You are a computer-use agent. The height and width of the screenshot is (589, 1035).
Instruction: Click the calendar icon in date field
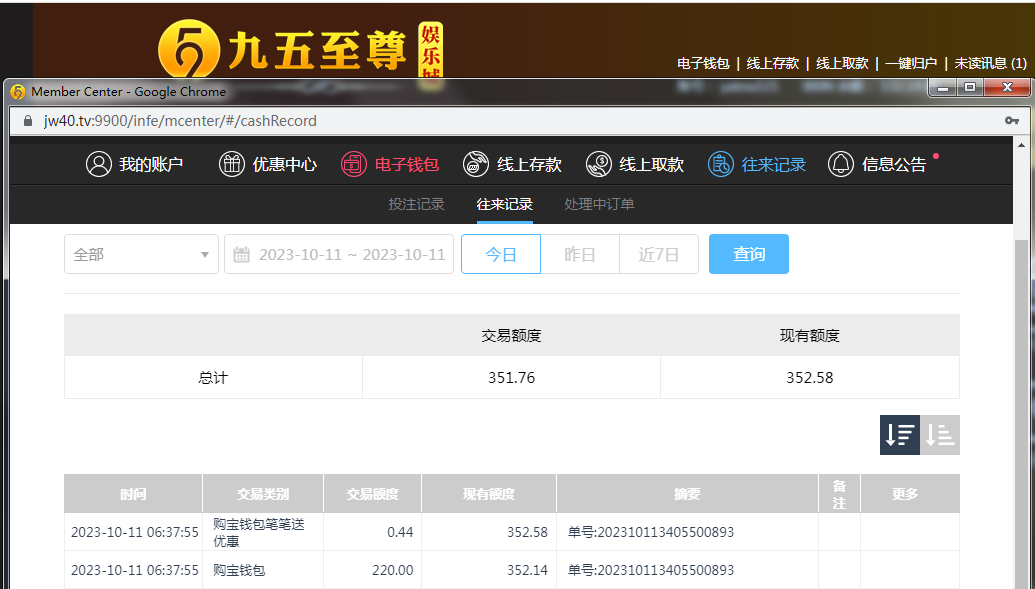(242, 254)
